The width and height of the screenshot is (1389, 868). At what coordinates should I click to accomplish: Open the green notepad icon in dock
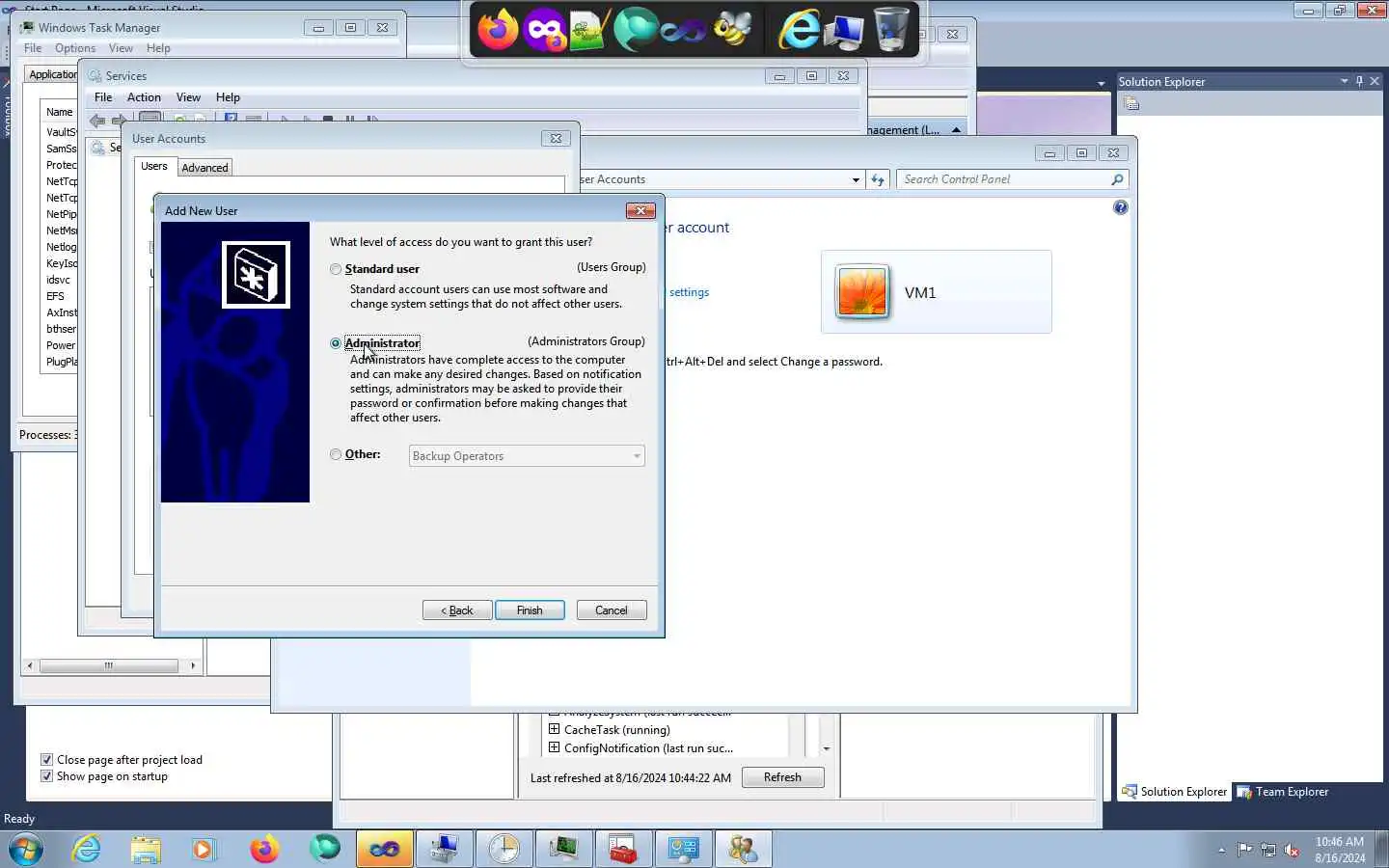589,29
